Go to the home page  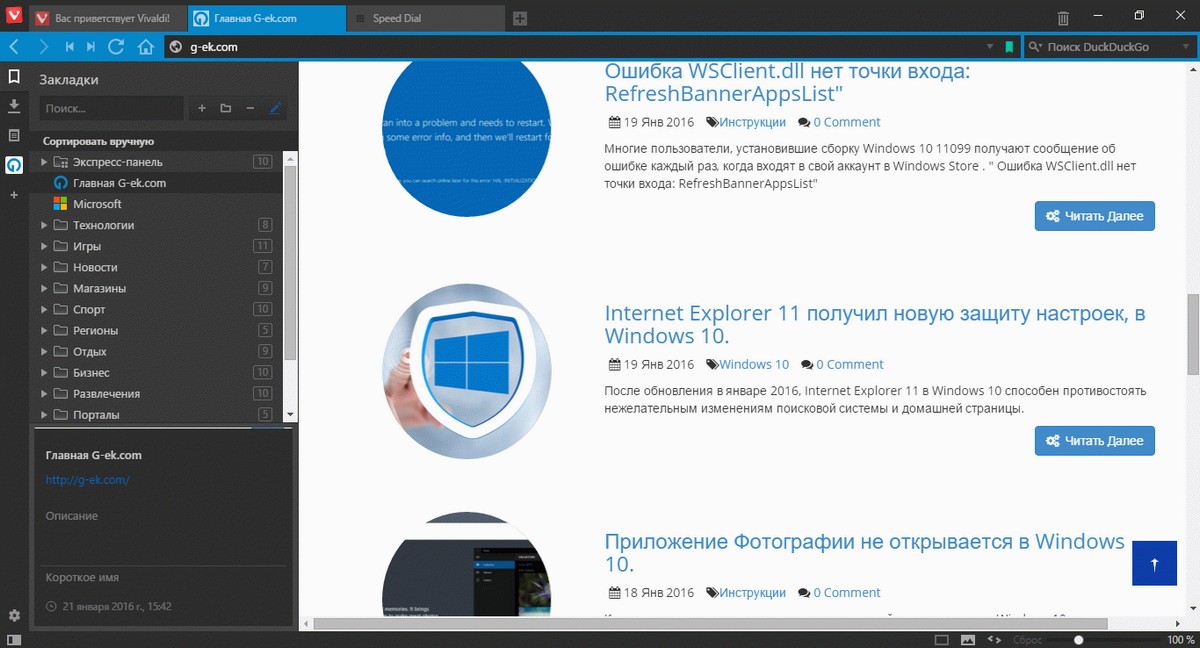145,47
